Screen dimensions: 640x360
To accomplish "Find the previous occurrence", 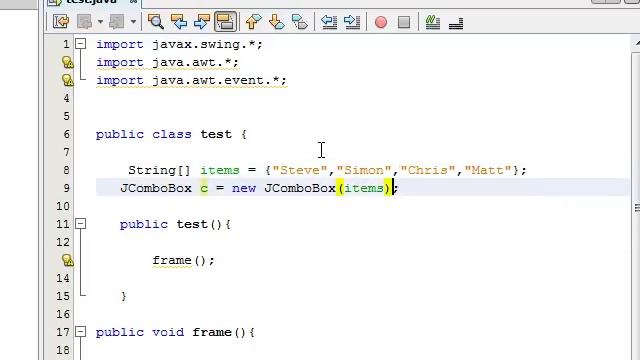I will pos(179,22).
